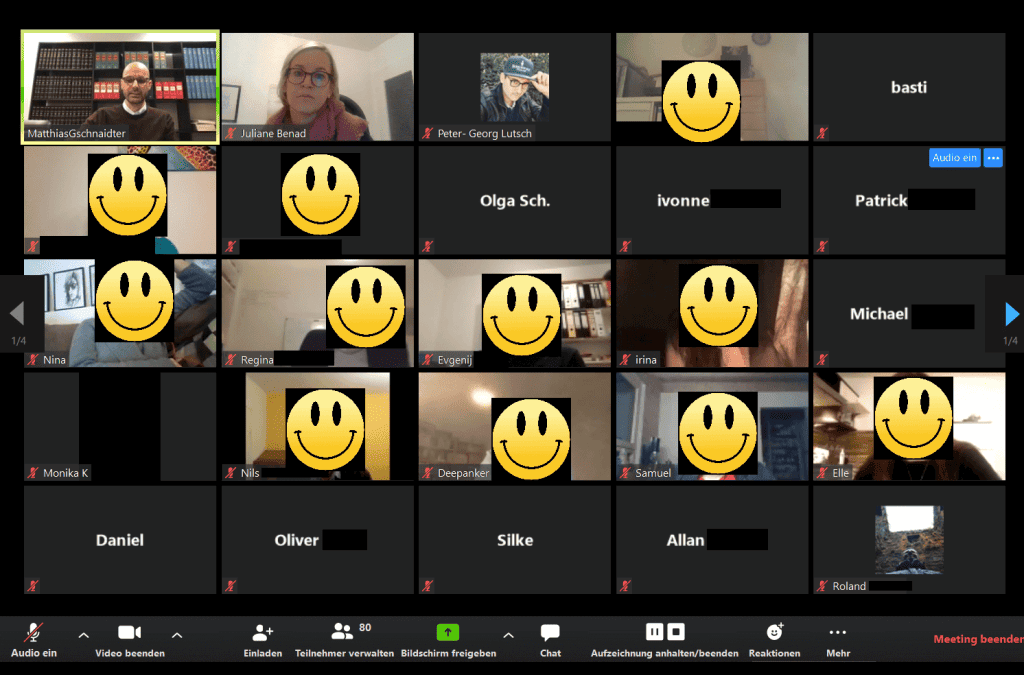Select Juliane Benad video tile

pos(317,87)
